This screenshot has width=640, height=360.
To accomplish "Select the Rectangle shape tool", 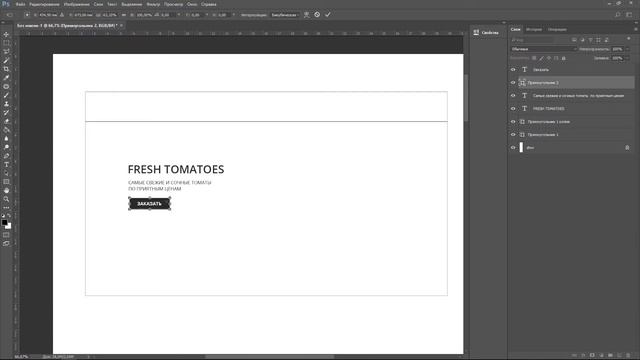I will click(x=6, y=182).
